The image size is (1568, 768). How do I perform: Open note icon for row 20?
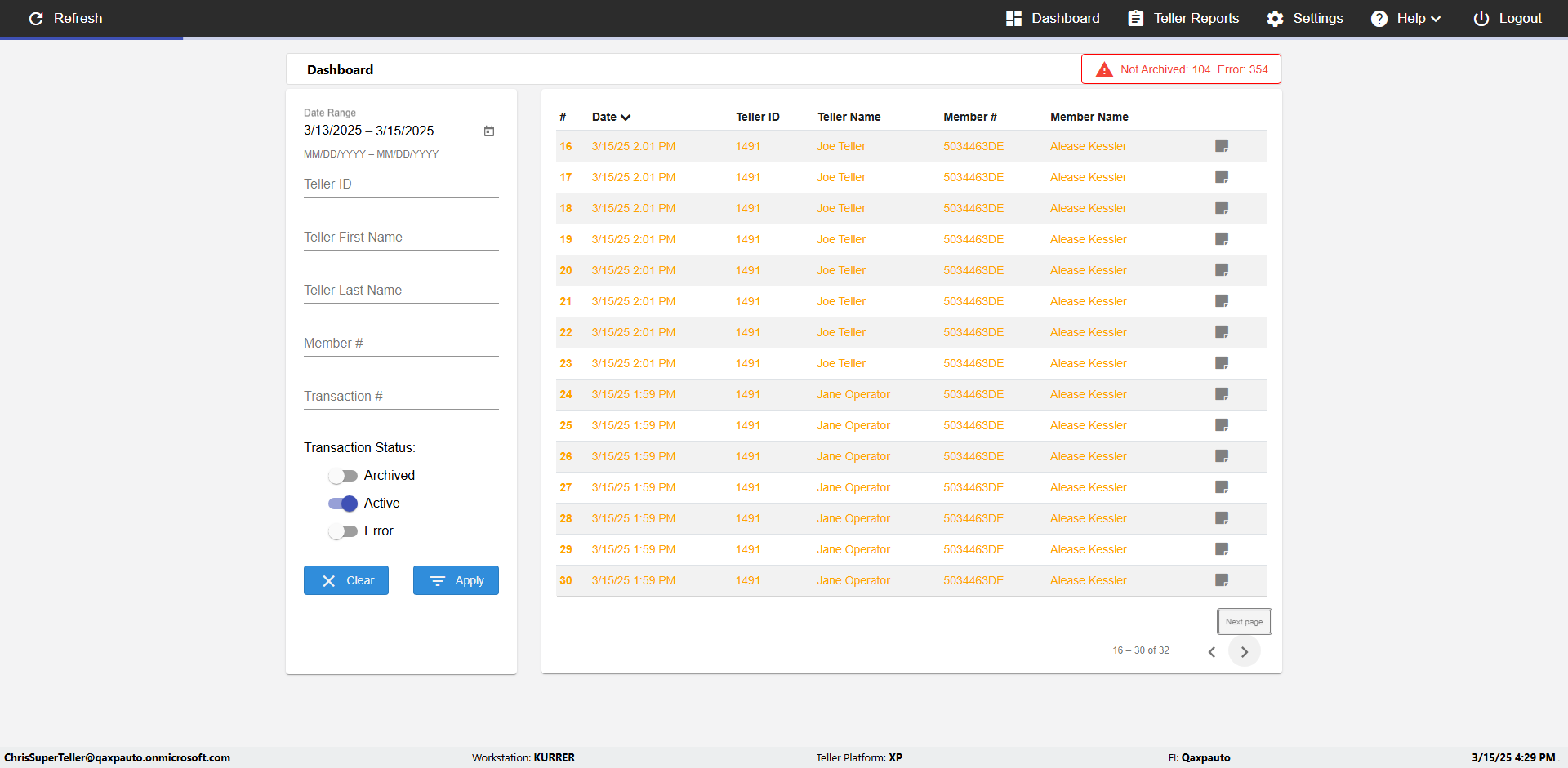(x=1222, y=270)
